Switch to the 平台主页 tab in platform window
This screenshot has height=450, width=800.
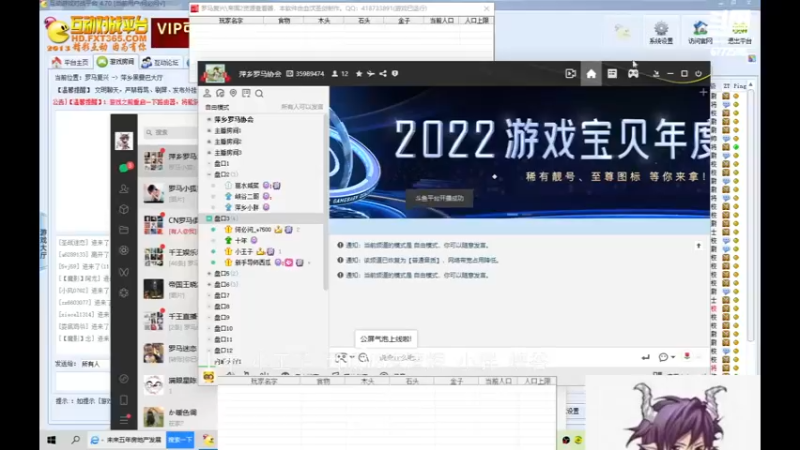[70, 62]
